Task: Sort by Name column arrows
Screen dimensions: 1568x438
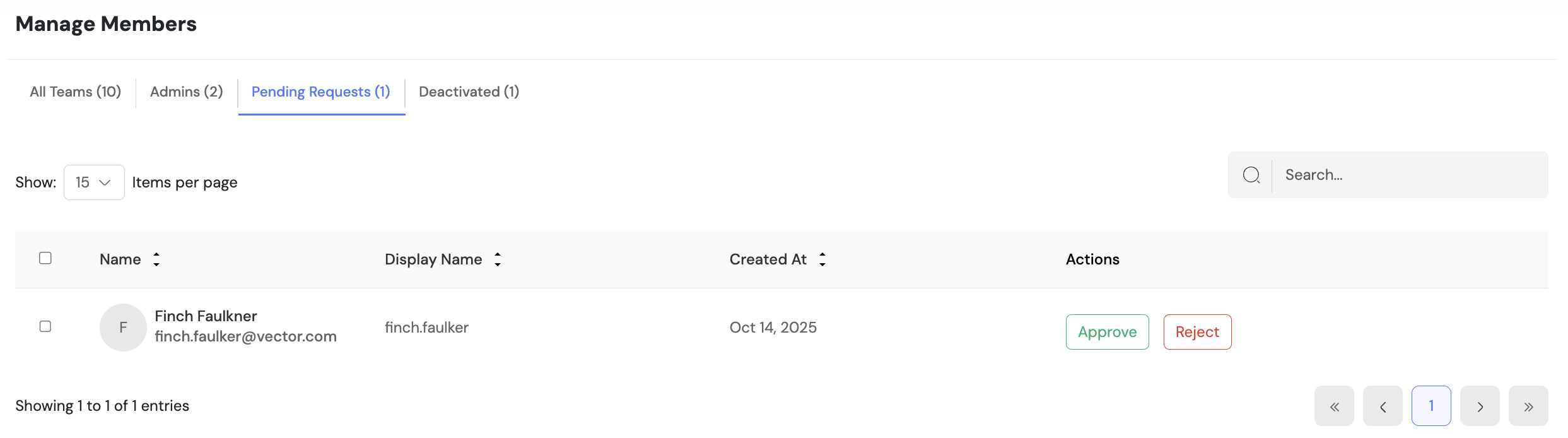Action: pos(156,259)
